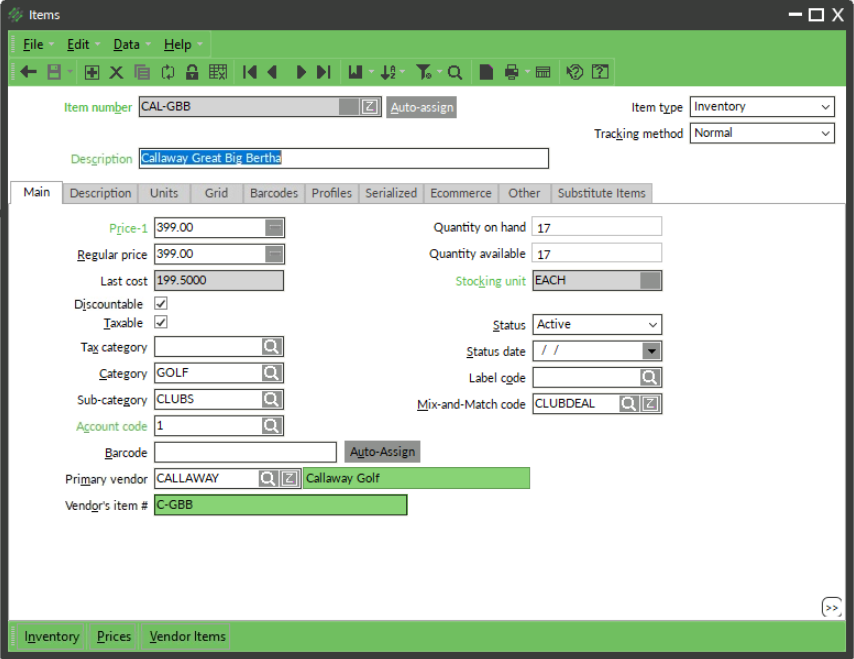Go to the next record
This screenshot has width=854, height=659.
point(300,72)
